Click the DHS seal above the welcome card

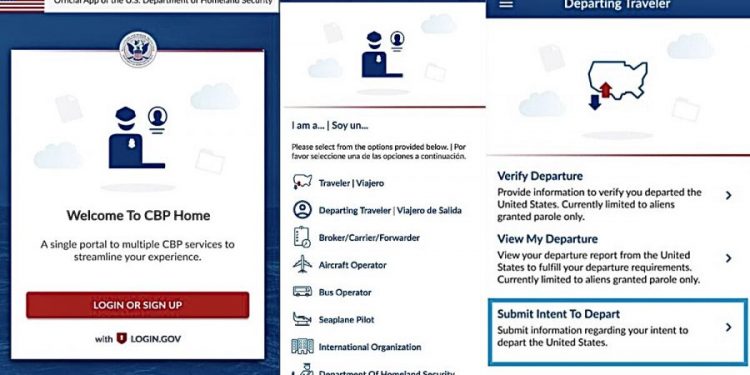point(138,50)
